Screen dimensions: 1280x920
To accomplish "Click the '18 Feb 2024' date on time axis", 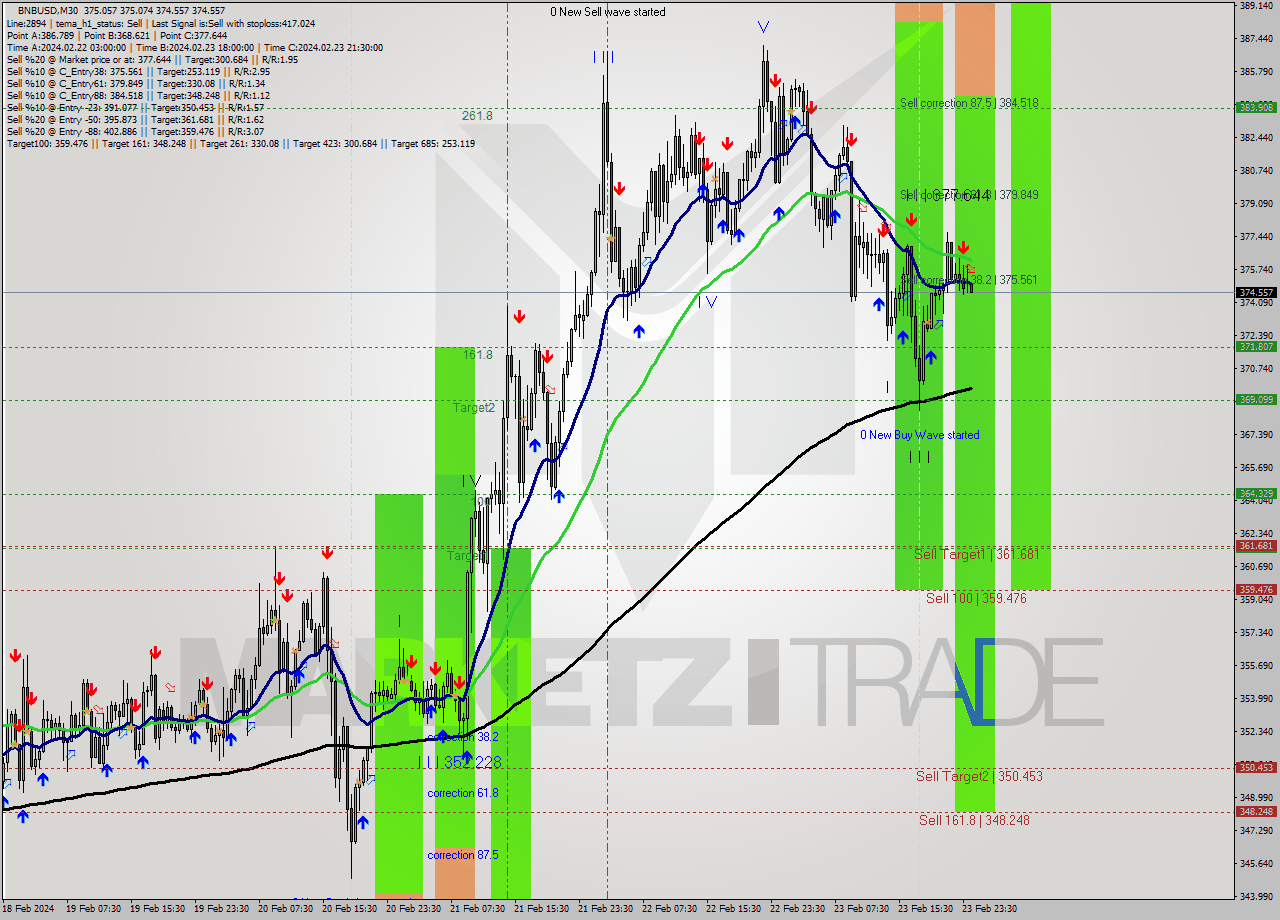I will (x=28, y=909).
